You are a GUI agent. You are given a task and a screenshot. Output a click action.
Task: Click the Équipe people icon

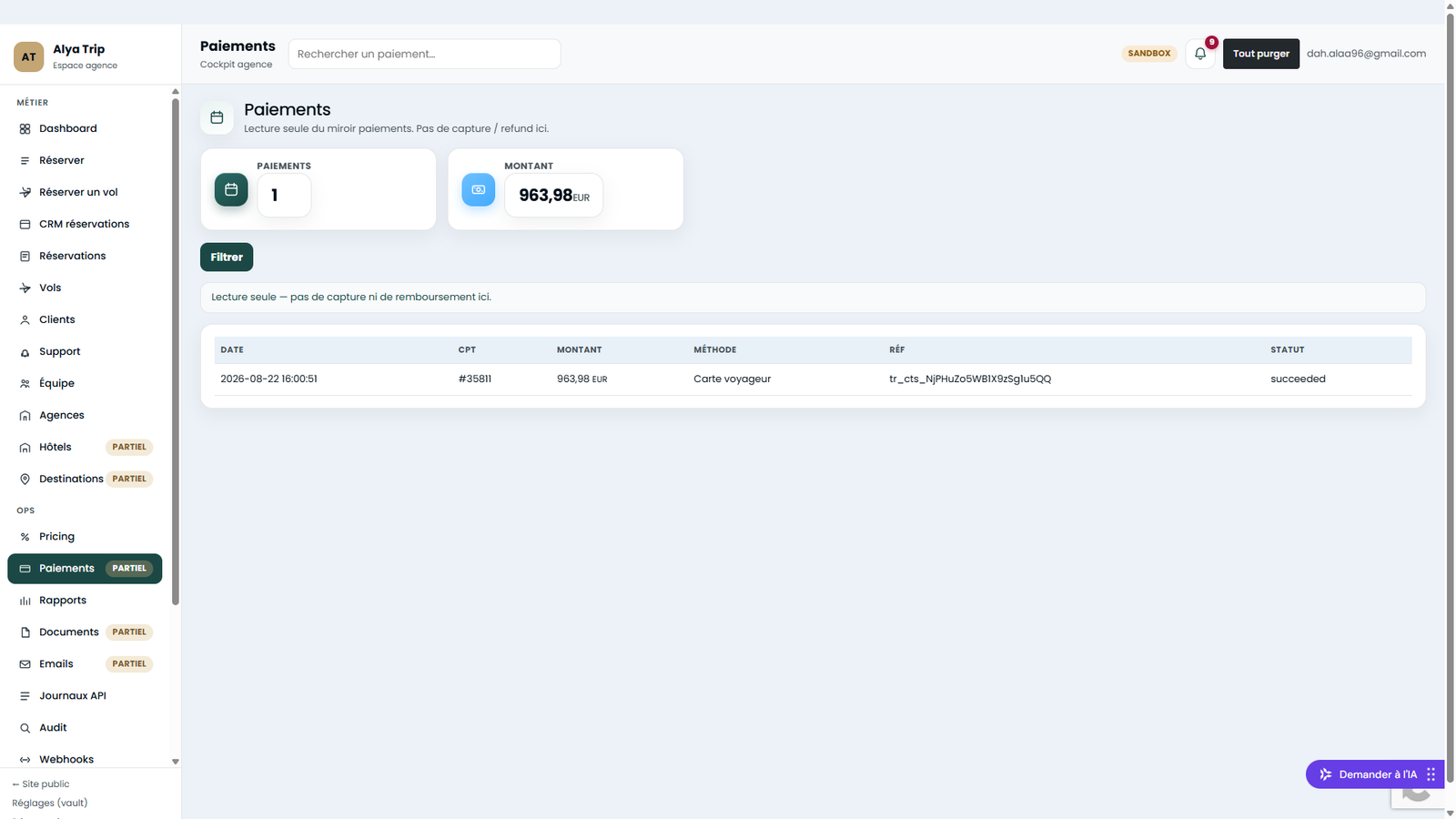(25, 384)
